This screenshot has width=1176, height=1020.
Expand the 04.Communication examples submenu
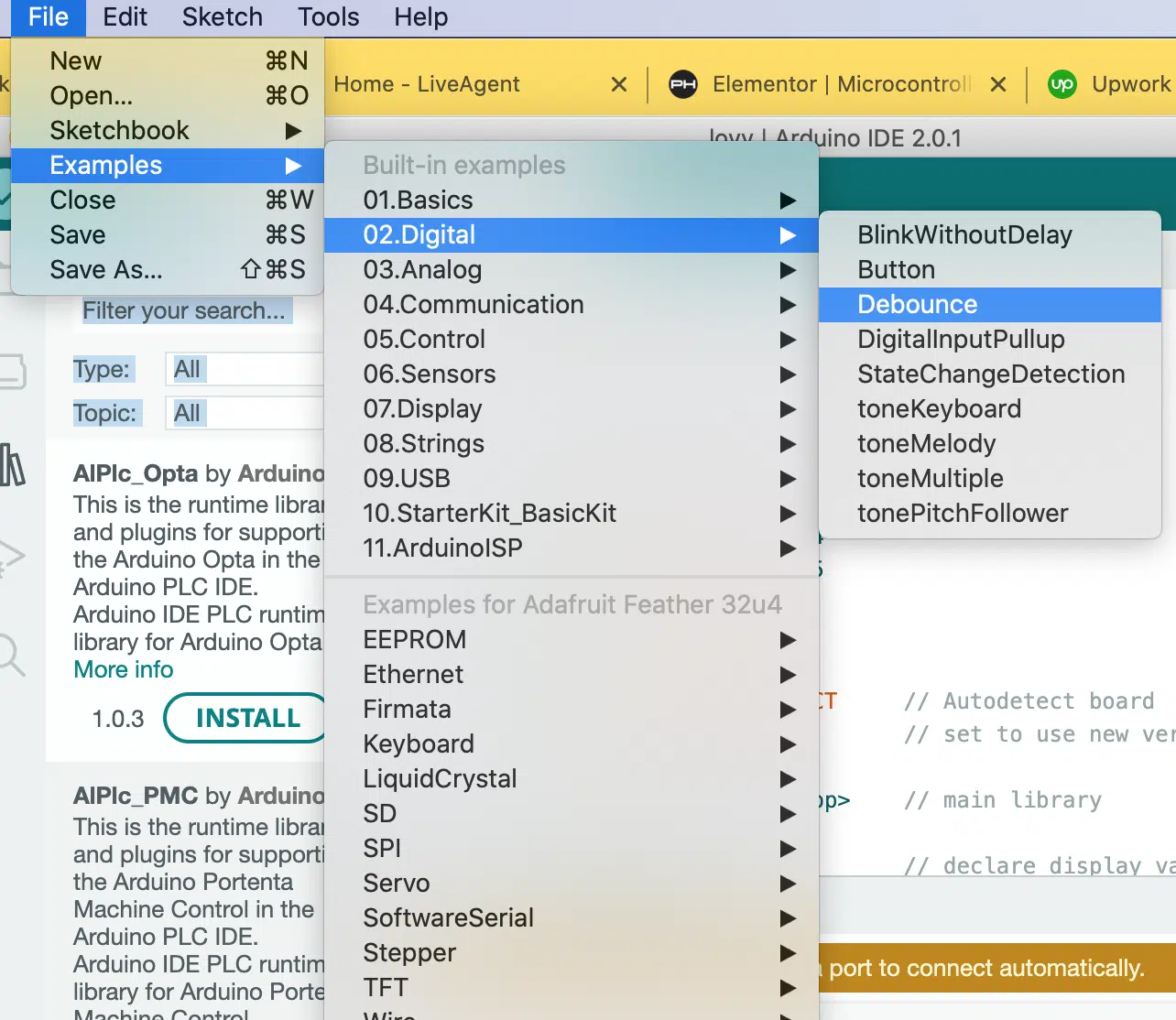(x=572, y=305)
